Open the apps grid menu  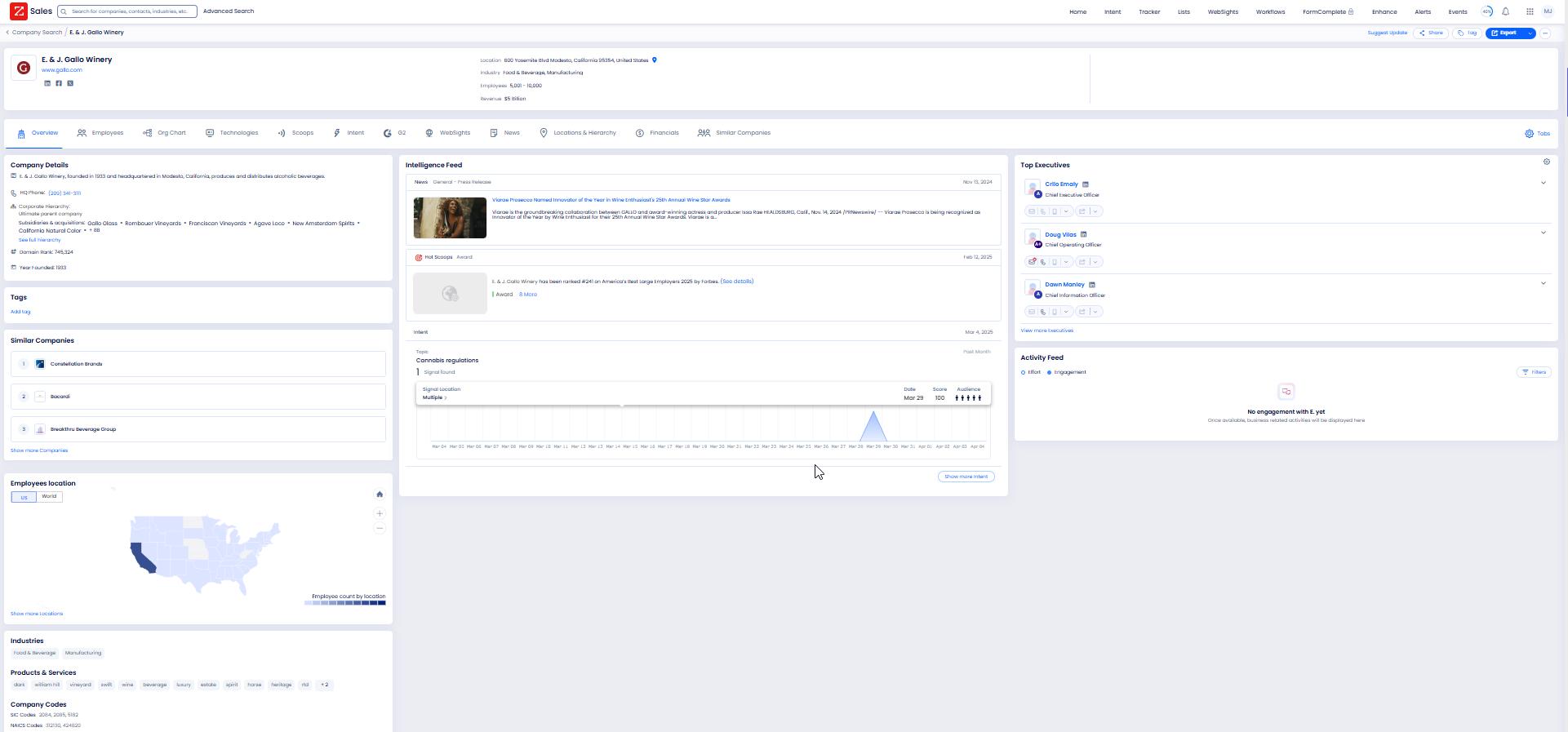(1530, 11)
